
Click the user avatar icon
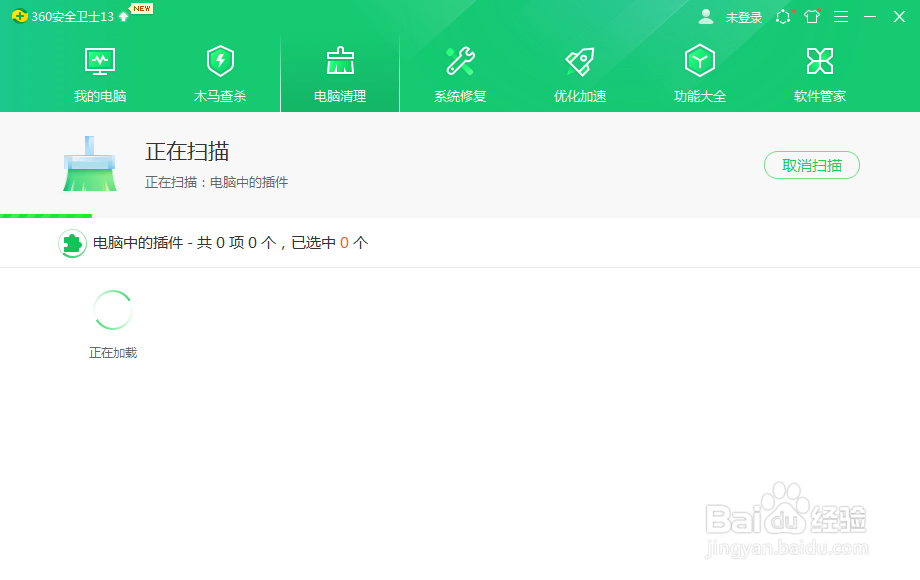tap(706, 16)
